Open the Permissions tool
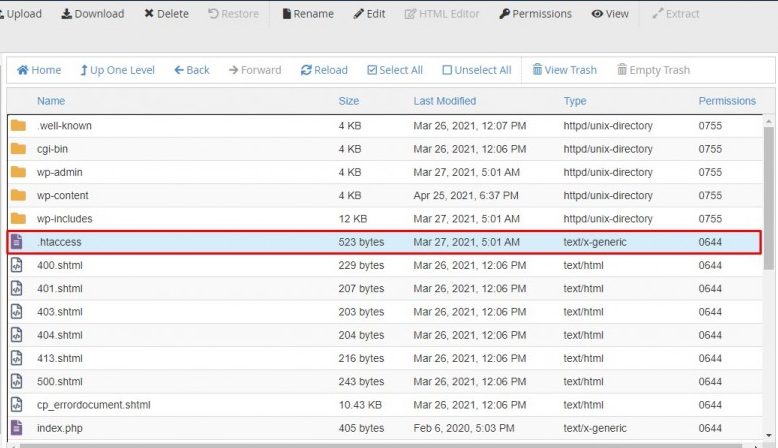The image size is (778, 448). (535, 14)
